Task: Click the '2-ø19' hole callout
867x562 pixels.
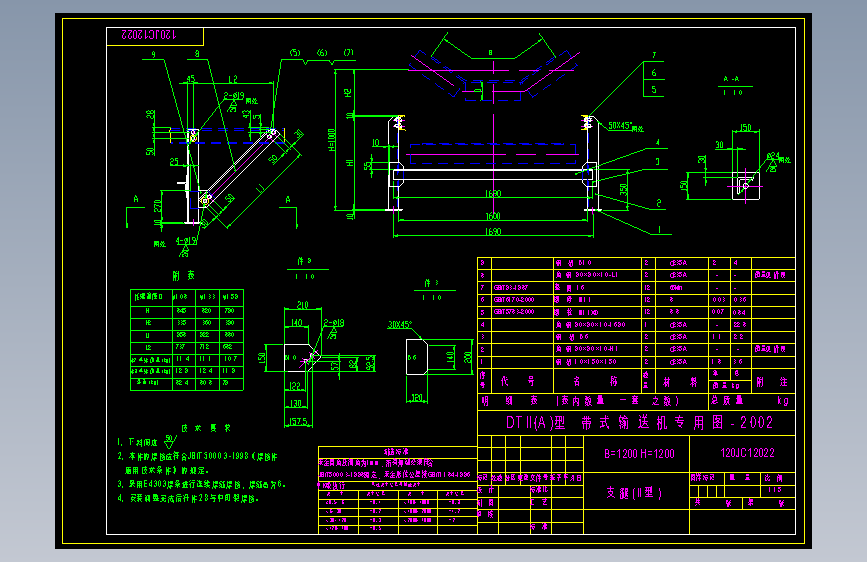Action: tap(233, 96)
